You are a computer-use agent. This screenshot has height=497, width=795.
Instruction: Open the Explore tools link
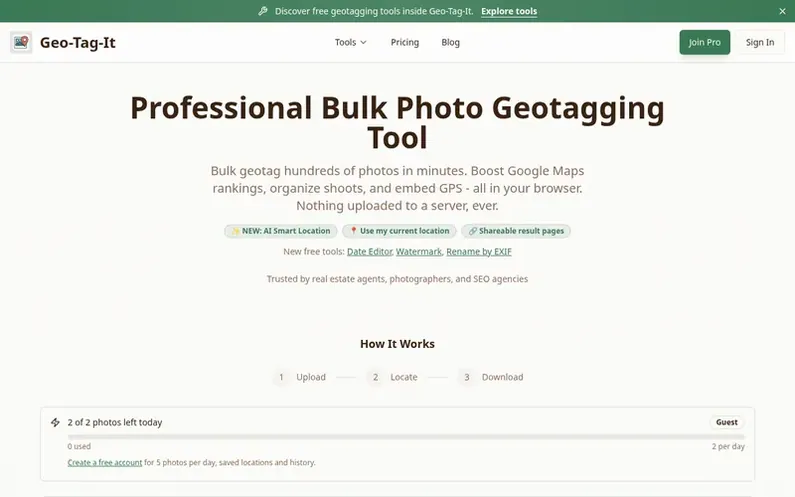pyautogui.click(x=509, y=11)
